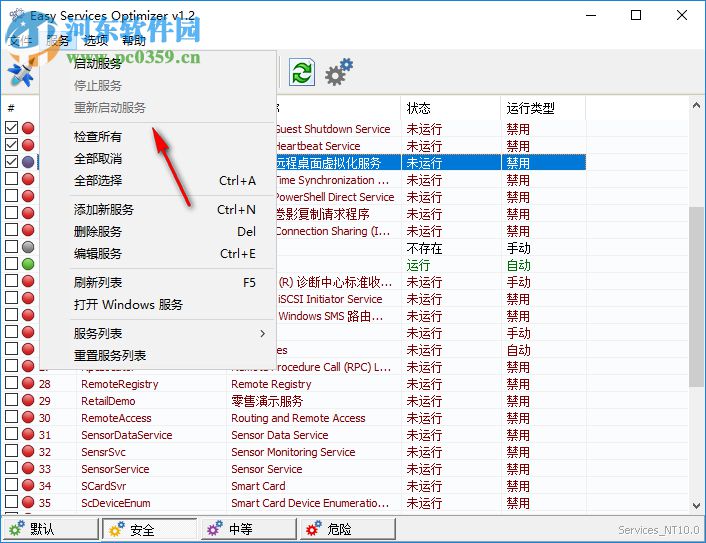Viewport: 706px width, 543px height.
Task: Click the 危险 preset button
Action: (348, 529)
